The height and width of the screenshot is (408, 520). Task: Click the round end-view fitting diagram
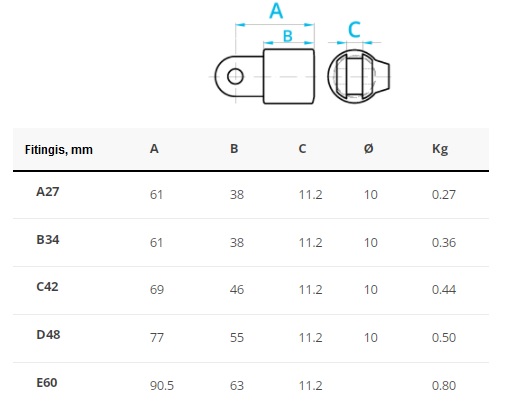[x=359, y=76]
